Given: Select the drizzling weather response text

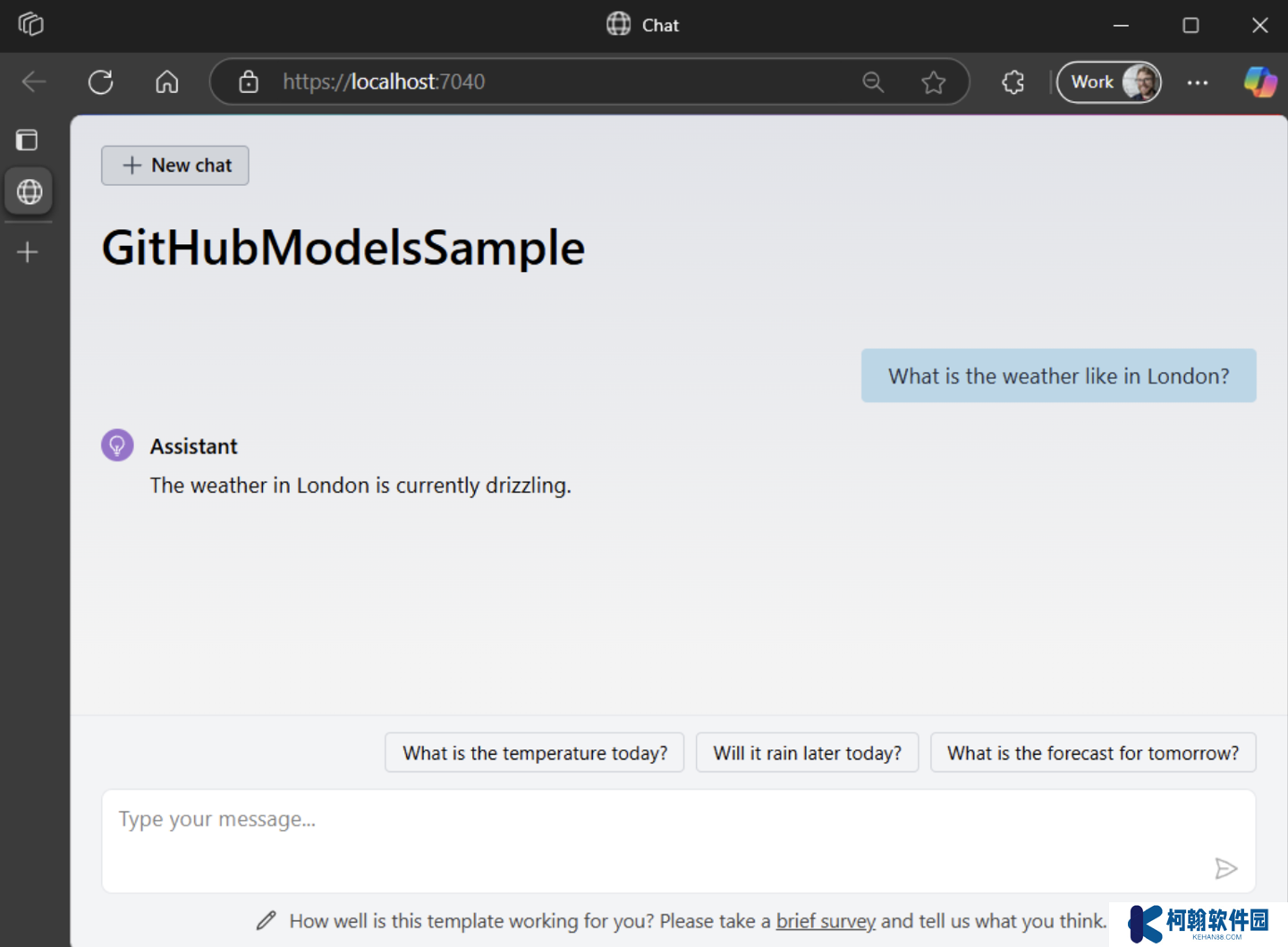Looking at the screenshot, I should pos(360,486).
